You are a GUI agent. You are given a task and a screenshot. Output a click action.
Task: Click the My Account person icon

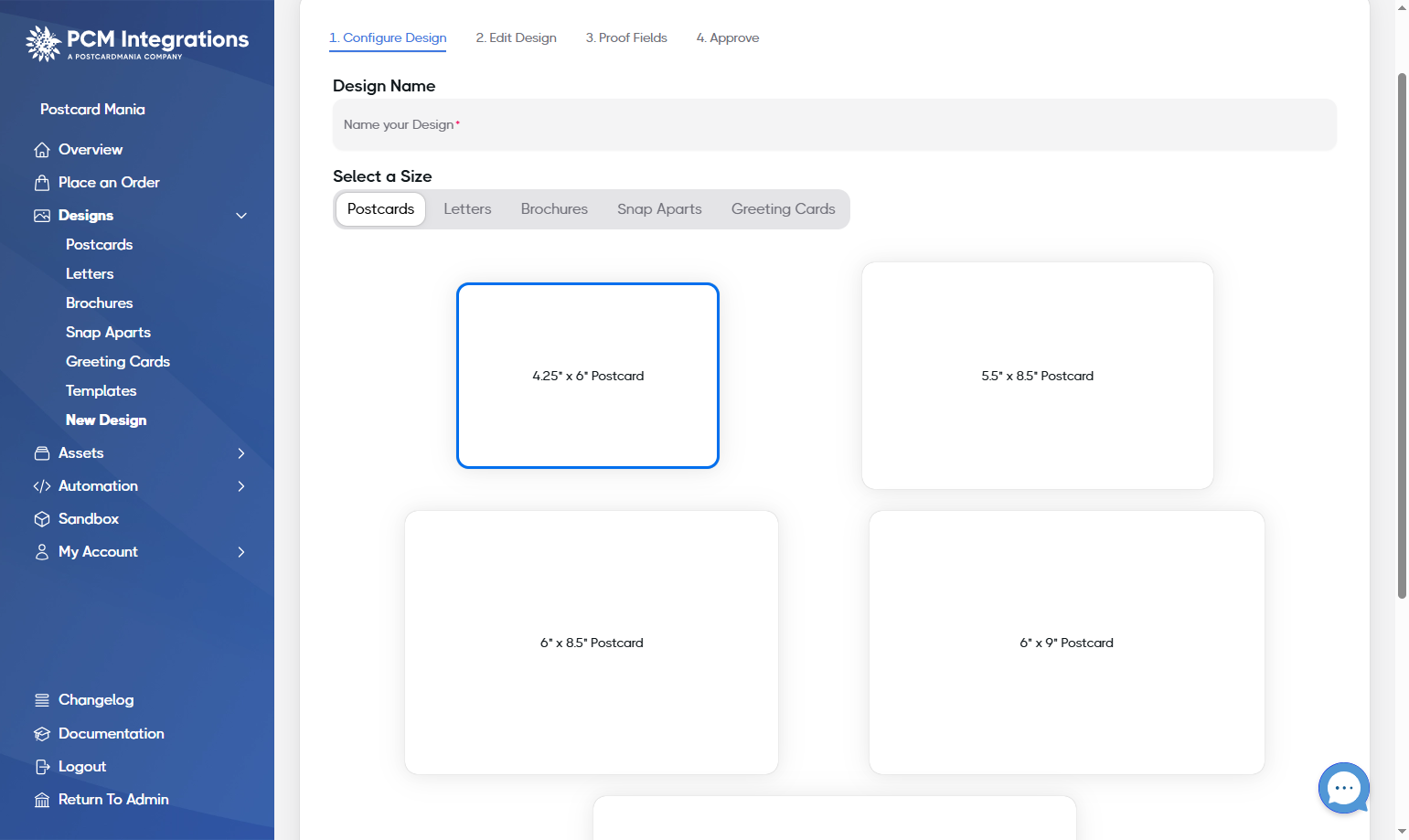point(42,552)
